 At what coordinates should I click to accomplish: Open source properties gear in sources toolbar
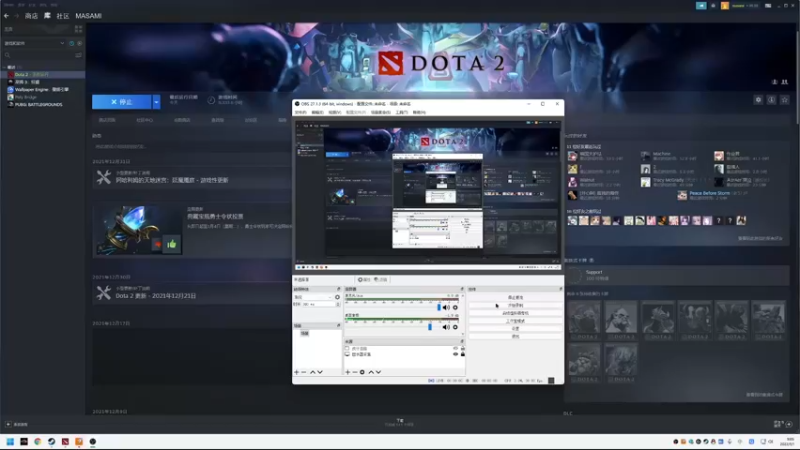[362, 372]
